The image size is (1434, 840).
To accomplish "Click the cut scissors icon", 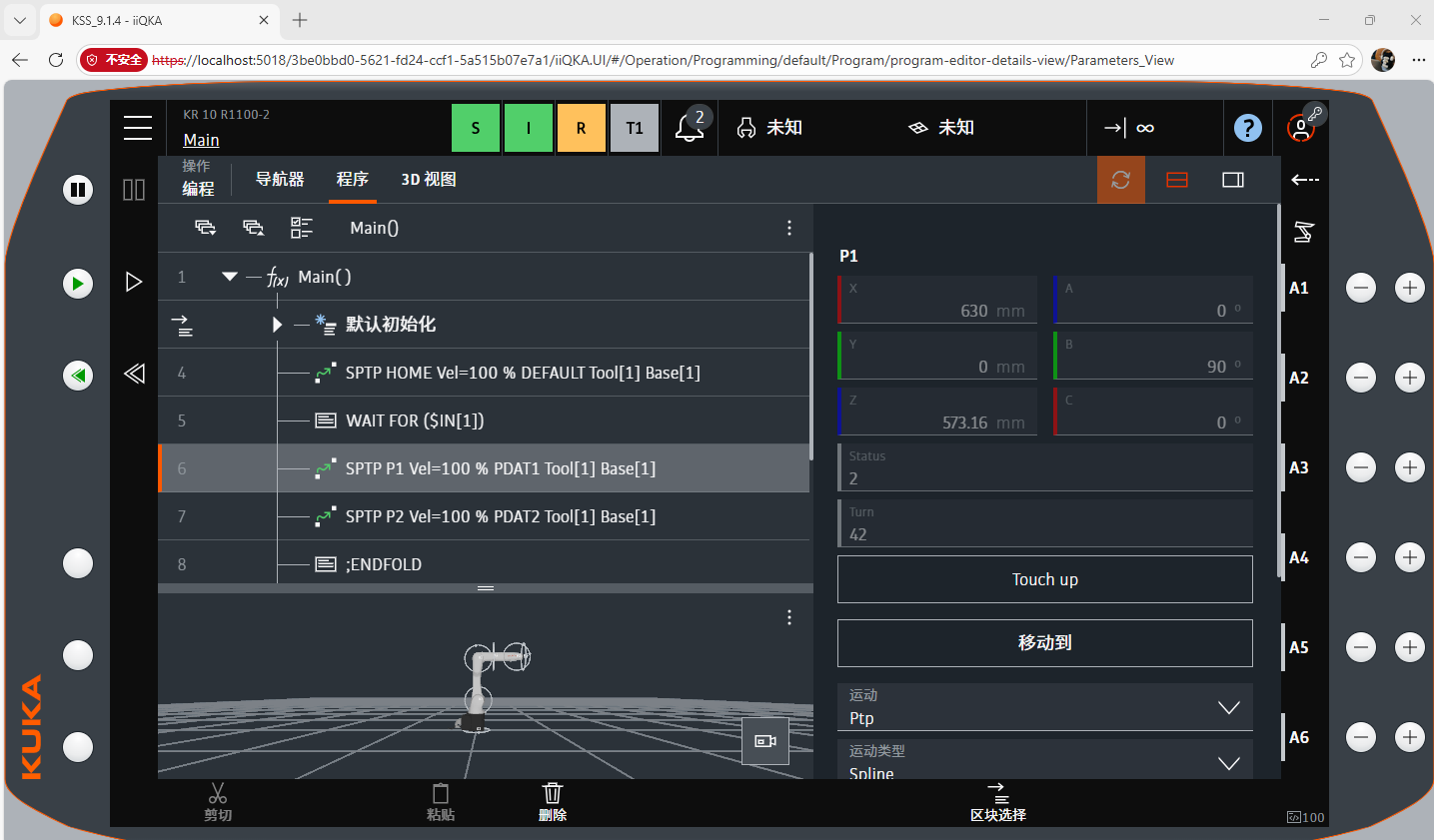I will (x=218, y=801).
